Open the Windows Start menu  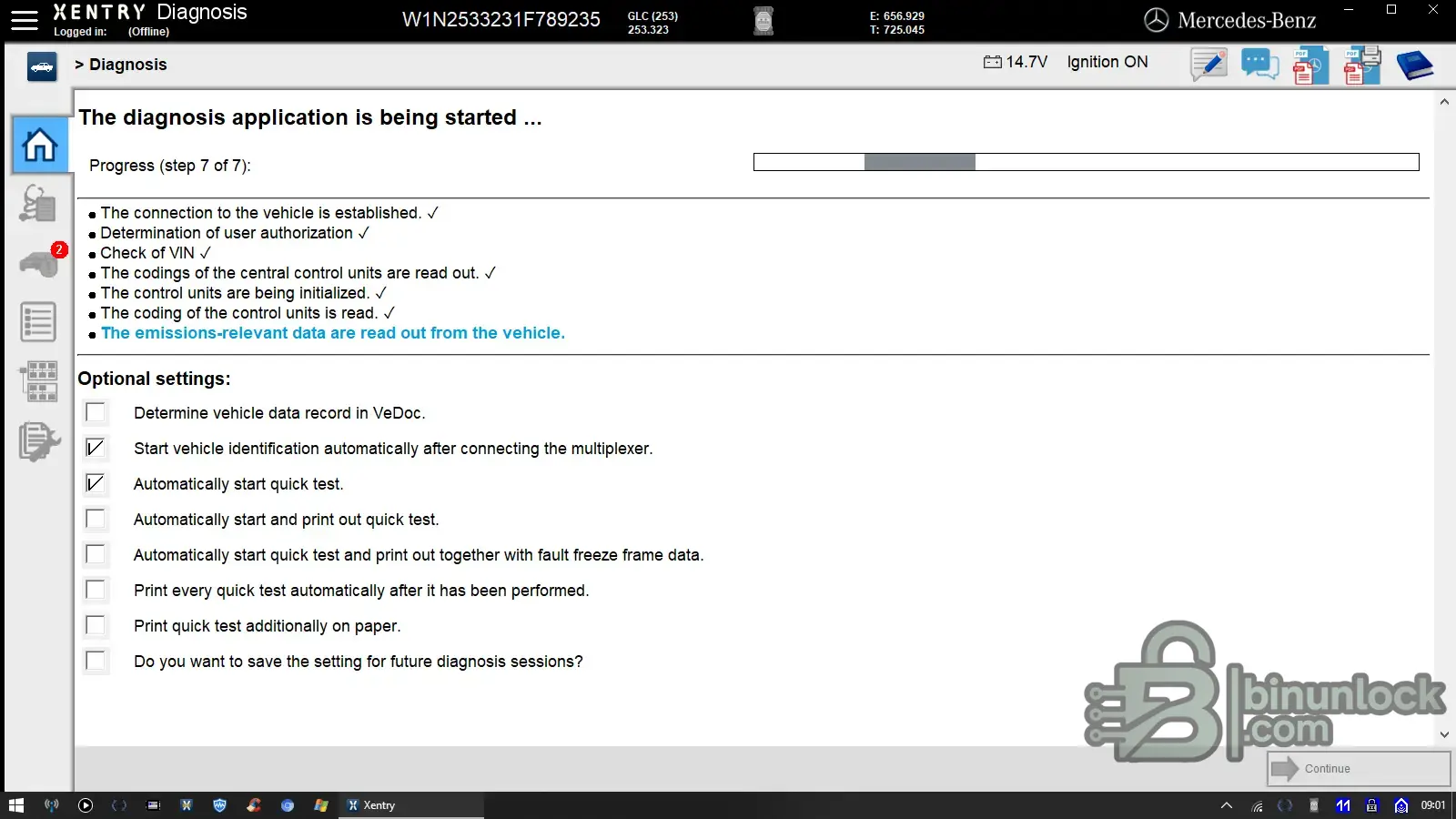[16, 805]
